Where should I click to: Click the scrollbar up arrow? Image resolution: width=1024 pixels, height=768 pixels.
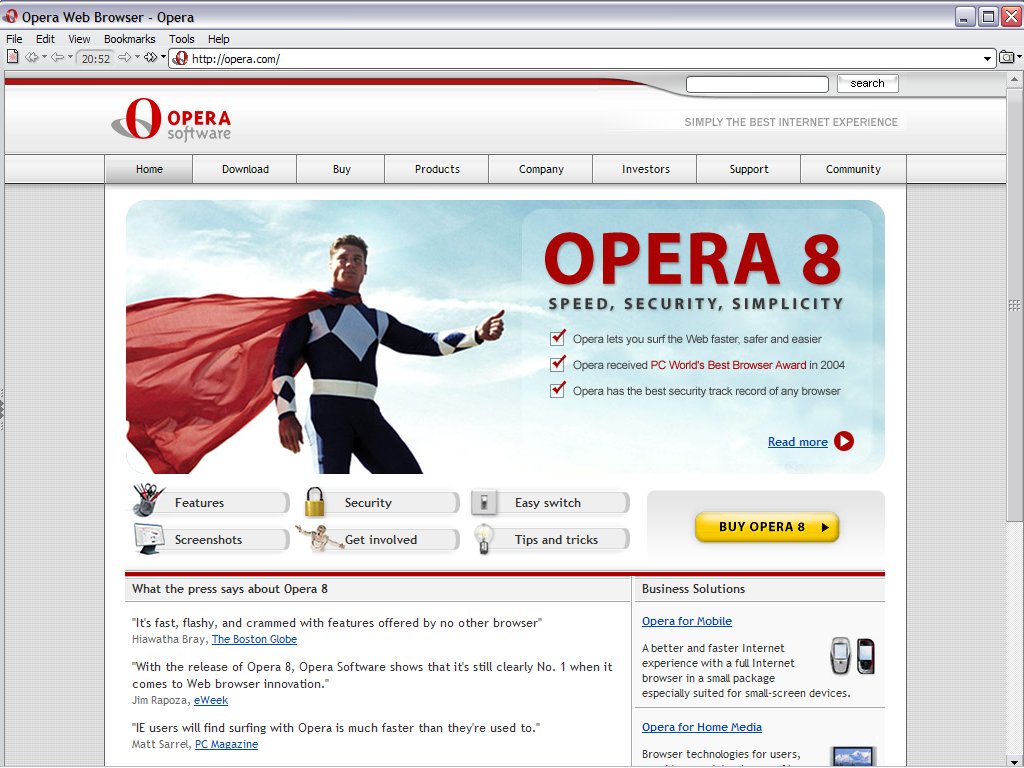[x=1014, y=80]
